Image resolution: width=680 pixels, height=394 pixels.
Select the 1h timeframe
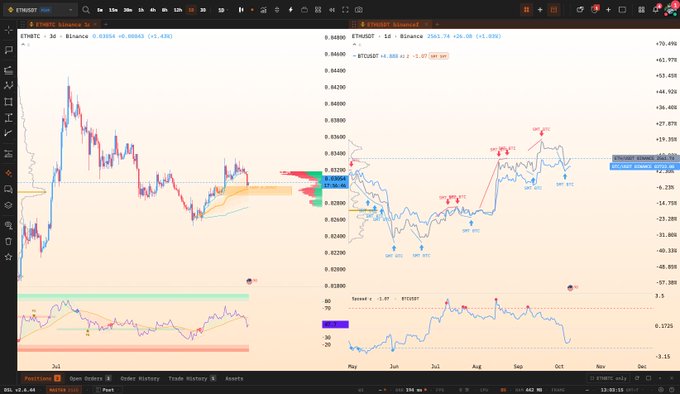point(141,10)
